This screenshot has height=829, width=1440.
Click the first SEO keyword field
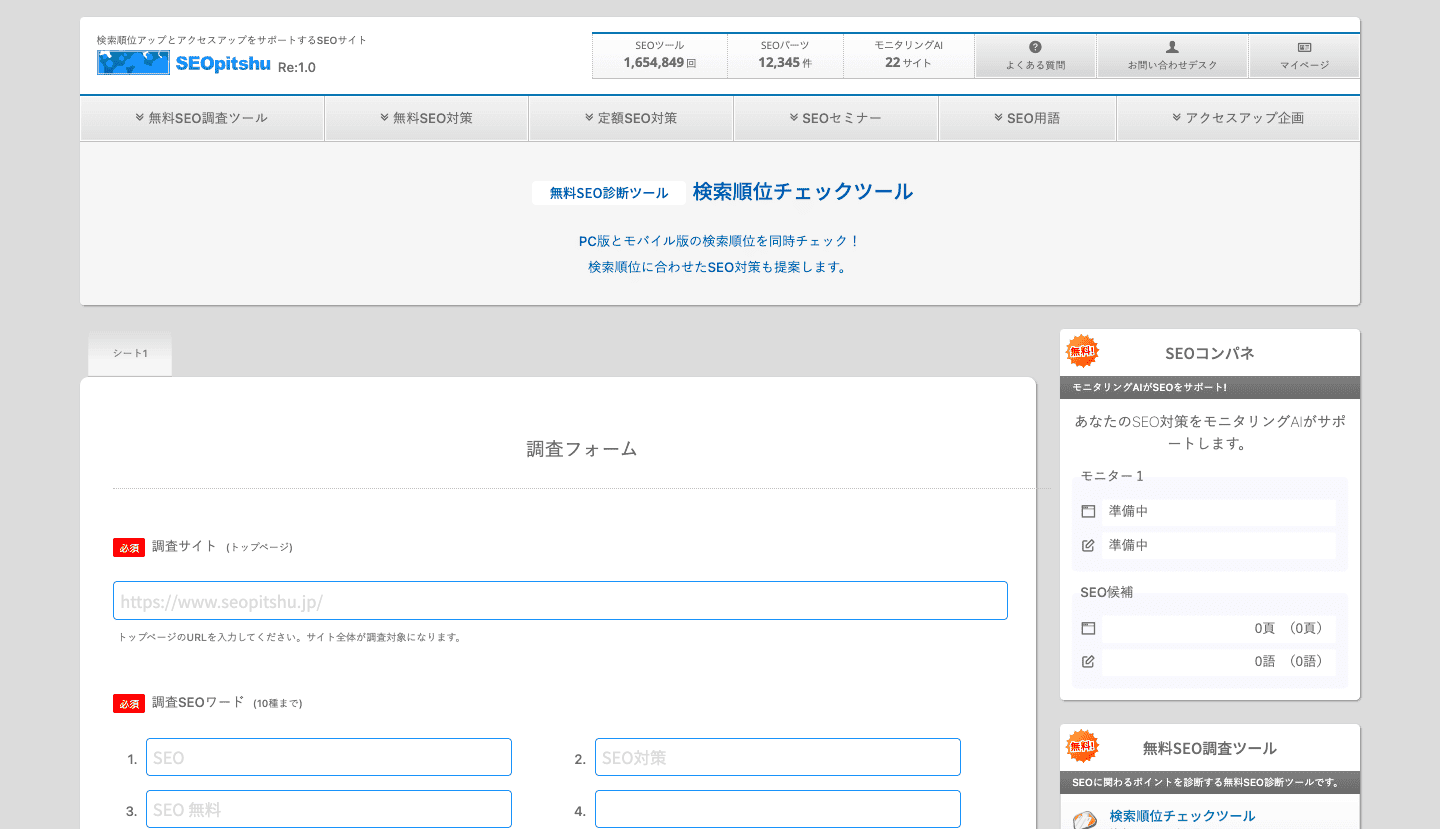pyautogui.click(x=329, y=758)
